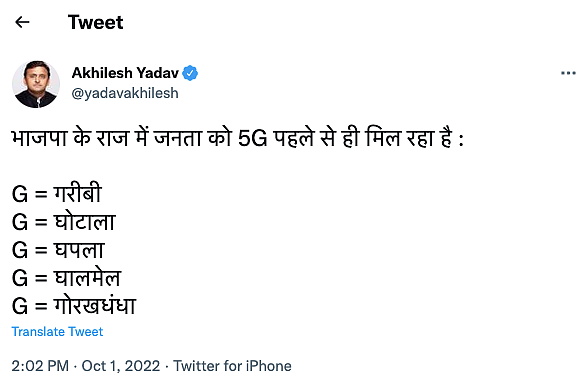Go back using the left arrow
Screen dimensions: 588x383
pos(22,22)
